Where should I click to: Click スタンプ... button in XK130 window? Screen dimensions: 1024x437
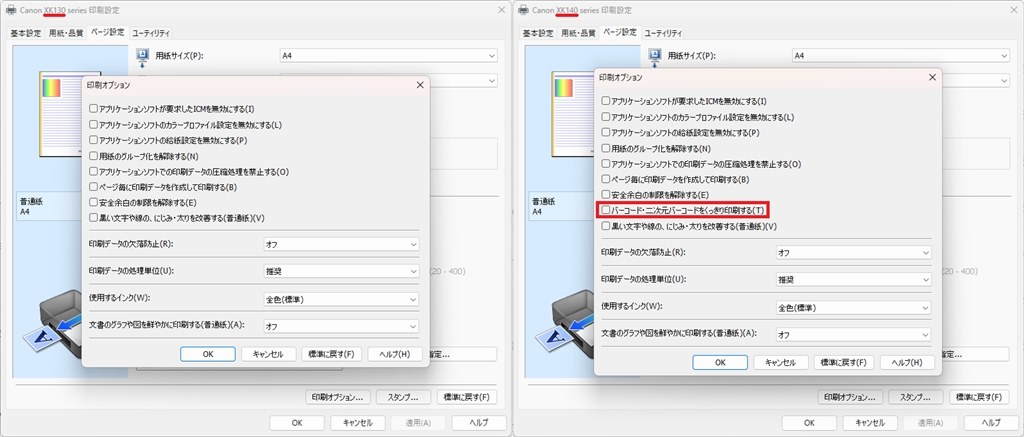click(403, 397)
